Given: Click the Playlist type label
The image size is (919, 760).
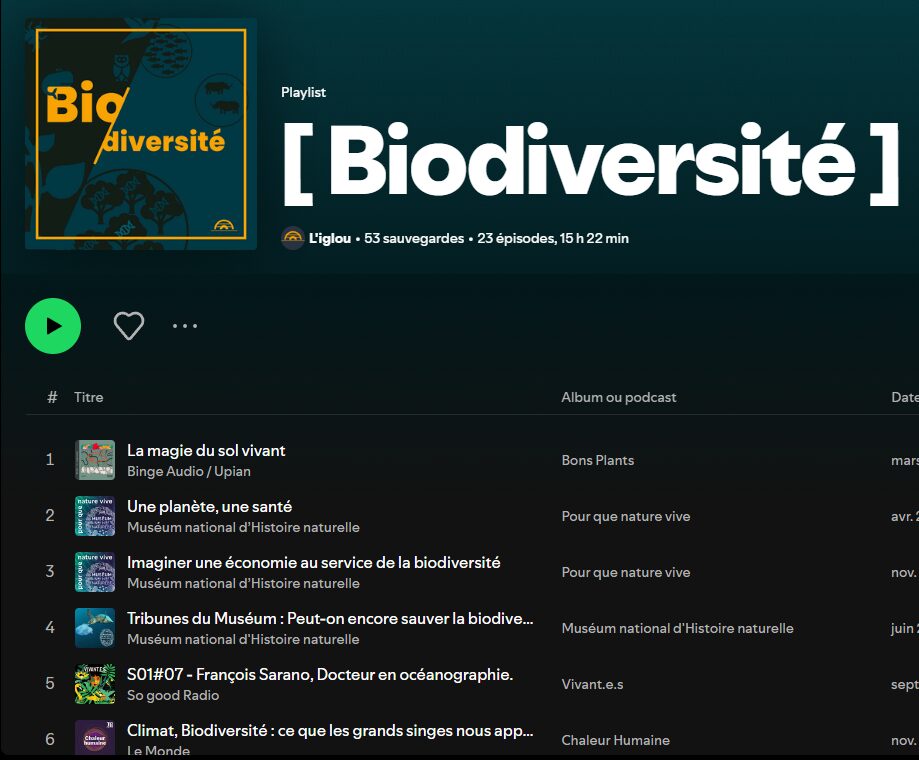Looking at the screenshot, I should pos(304,93).
